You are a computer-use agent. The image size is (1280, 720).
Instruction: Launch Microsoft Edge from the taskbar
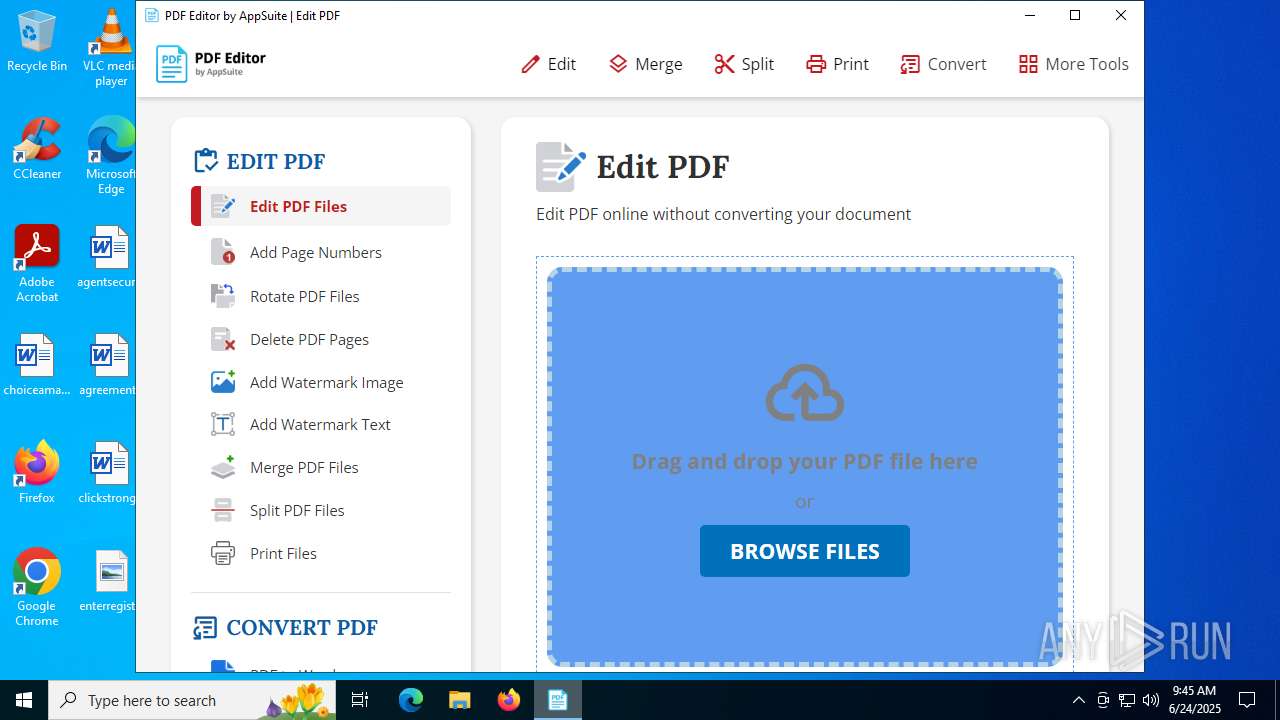tap(411, 700)
